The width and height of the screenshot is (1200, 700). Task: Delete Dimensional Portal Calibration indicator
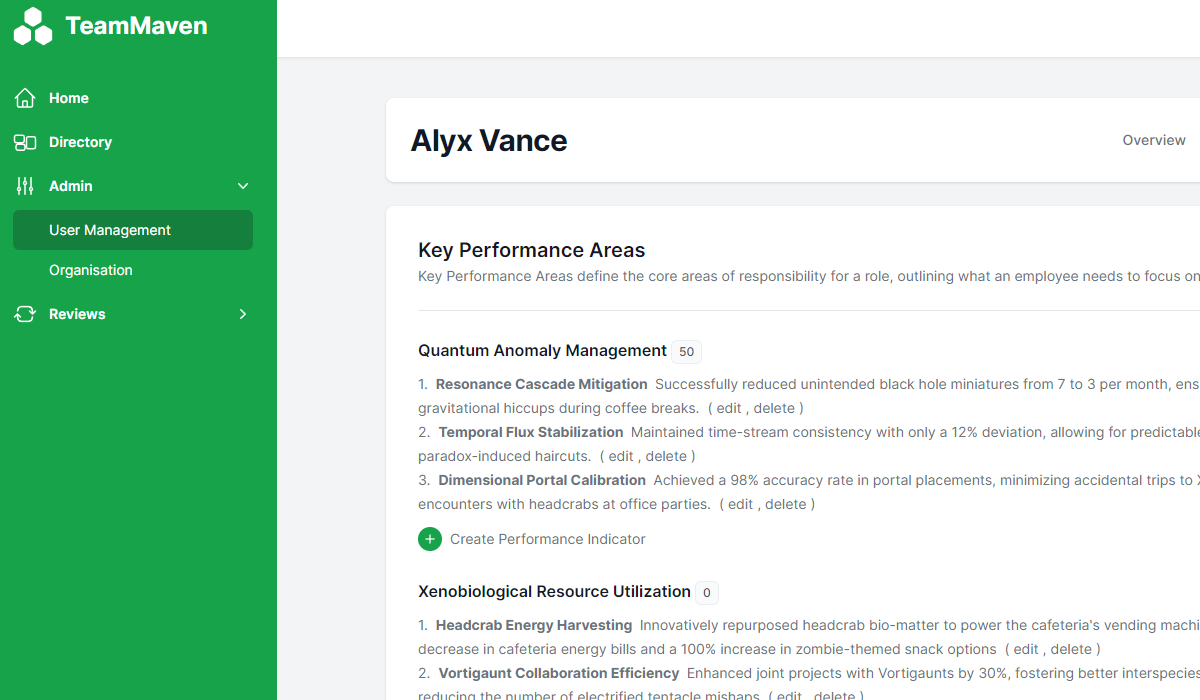click(x=786, y=504)
